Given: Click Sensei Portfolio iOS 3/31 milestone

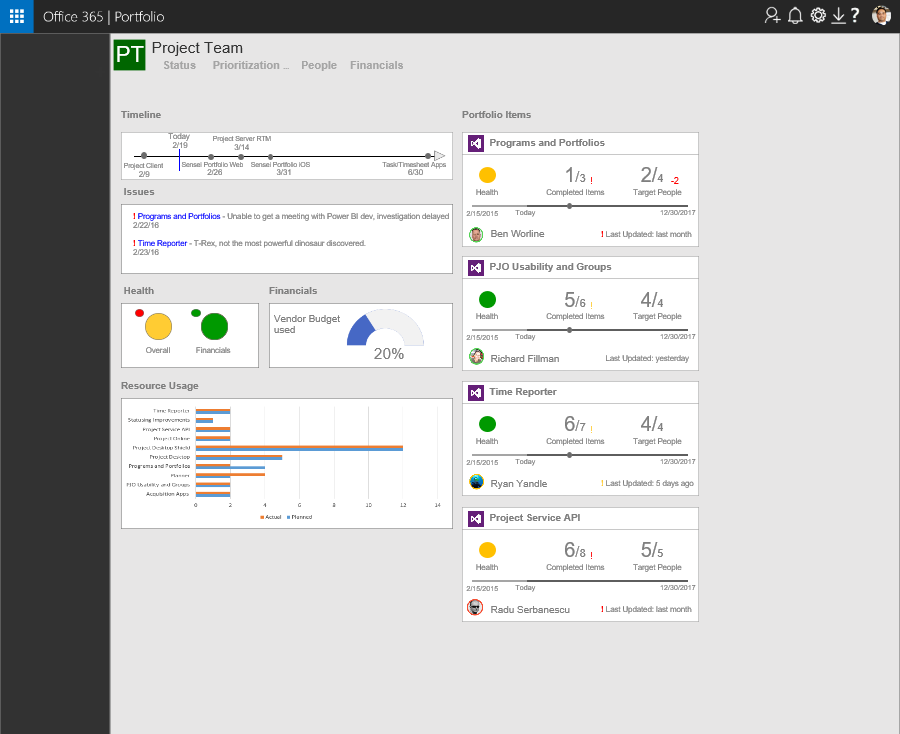Looking at the screenshot, I should coord(270,157).
